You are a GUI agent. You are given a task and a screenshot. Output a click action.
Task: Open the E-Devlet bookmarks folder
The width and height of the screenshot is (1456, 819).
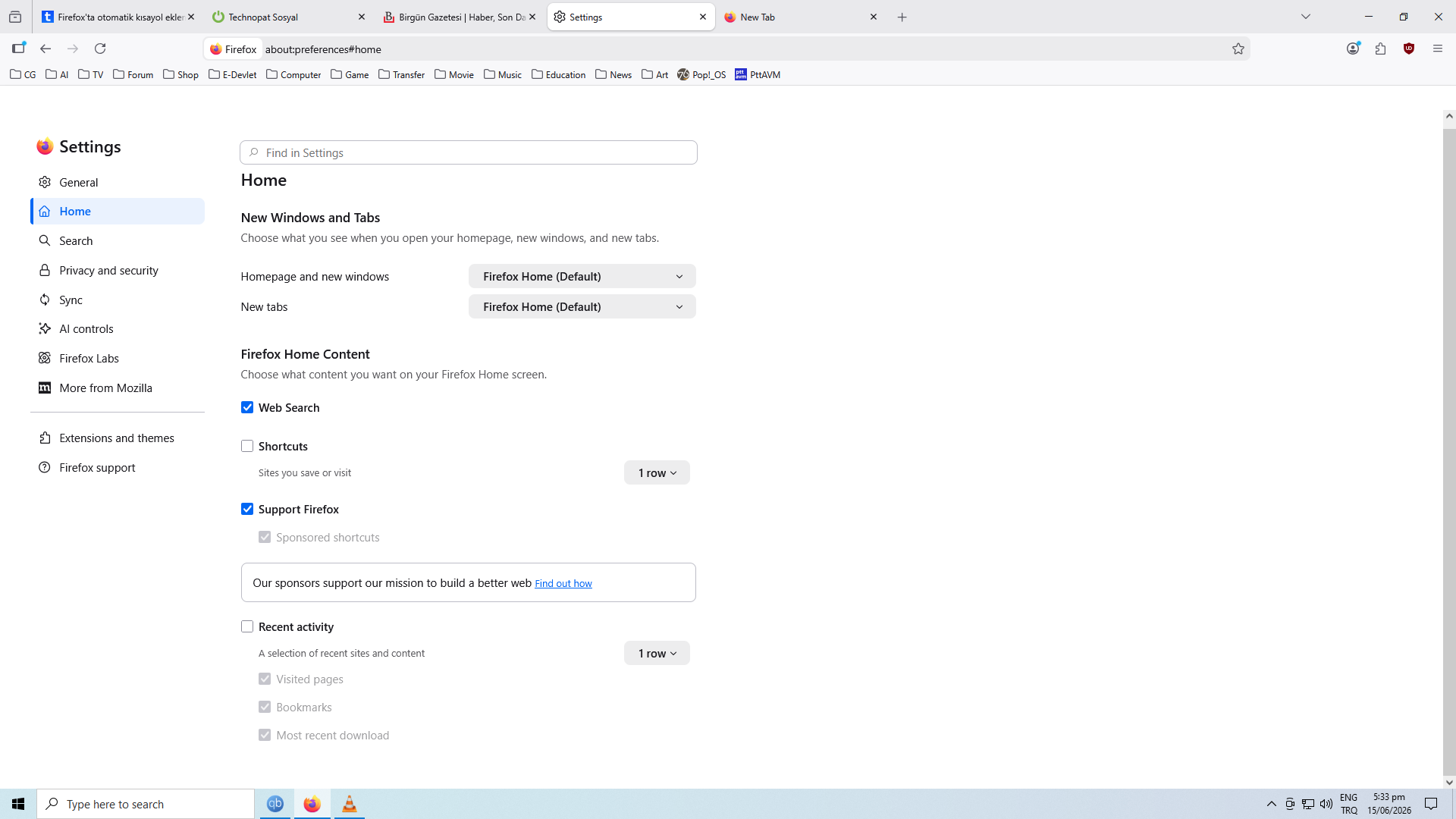coord(232,74)
